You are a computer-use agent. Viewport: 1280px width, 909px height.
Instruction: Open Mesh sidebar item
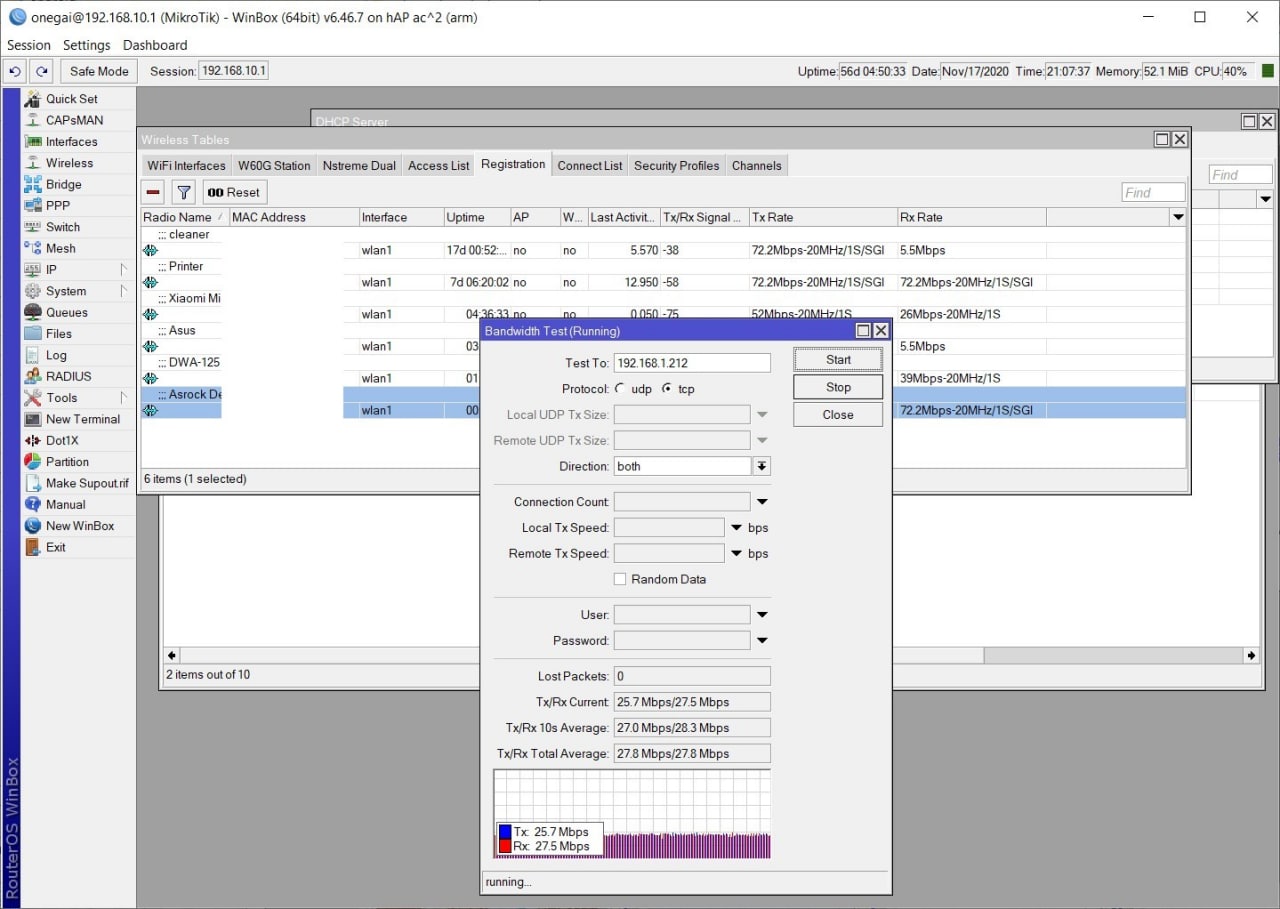[x=60, y=248]
